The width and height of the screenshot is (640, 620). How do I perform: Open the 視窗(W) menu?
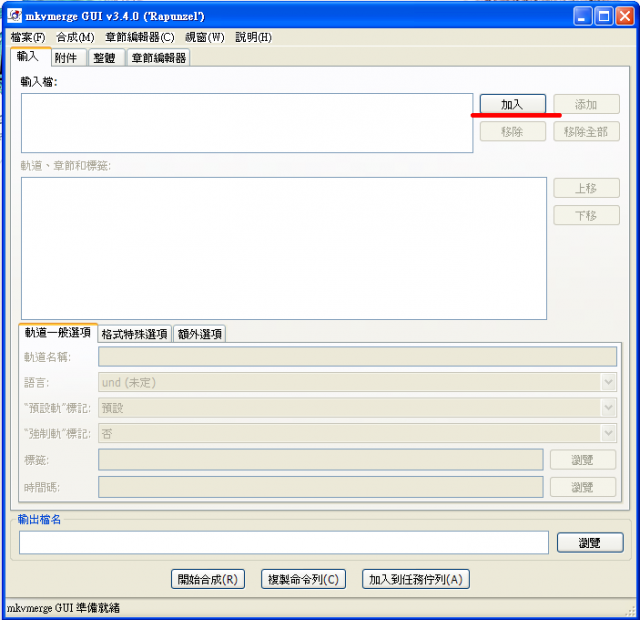pyautogui.click(x=204, y=37)
